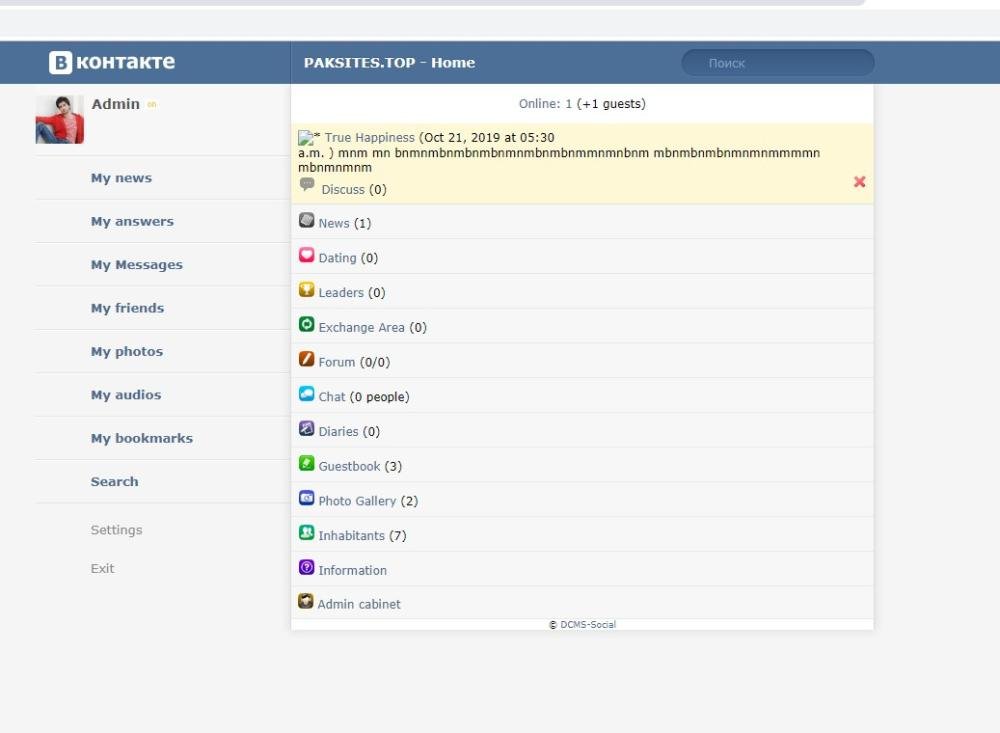Click the Admin profile photo thumbnail

(60, 120)
